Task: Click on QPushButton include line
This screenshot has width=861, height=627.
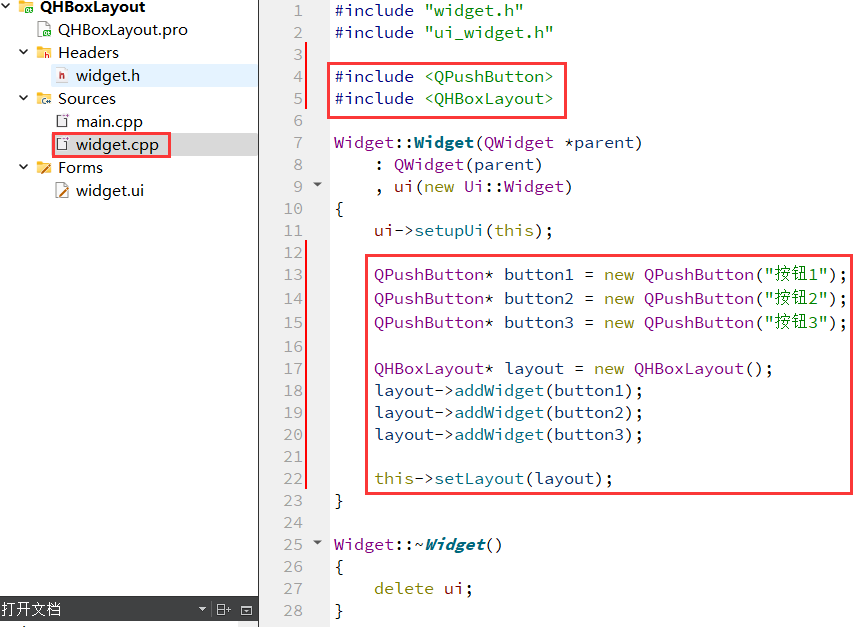Action: click(x=444, y=76)
